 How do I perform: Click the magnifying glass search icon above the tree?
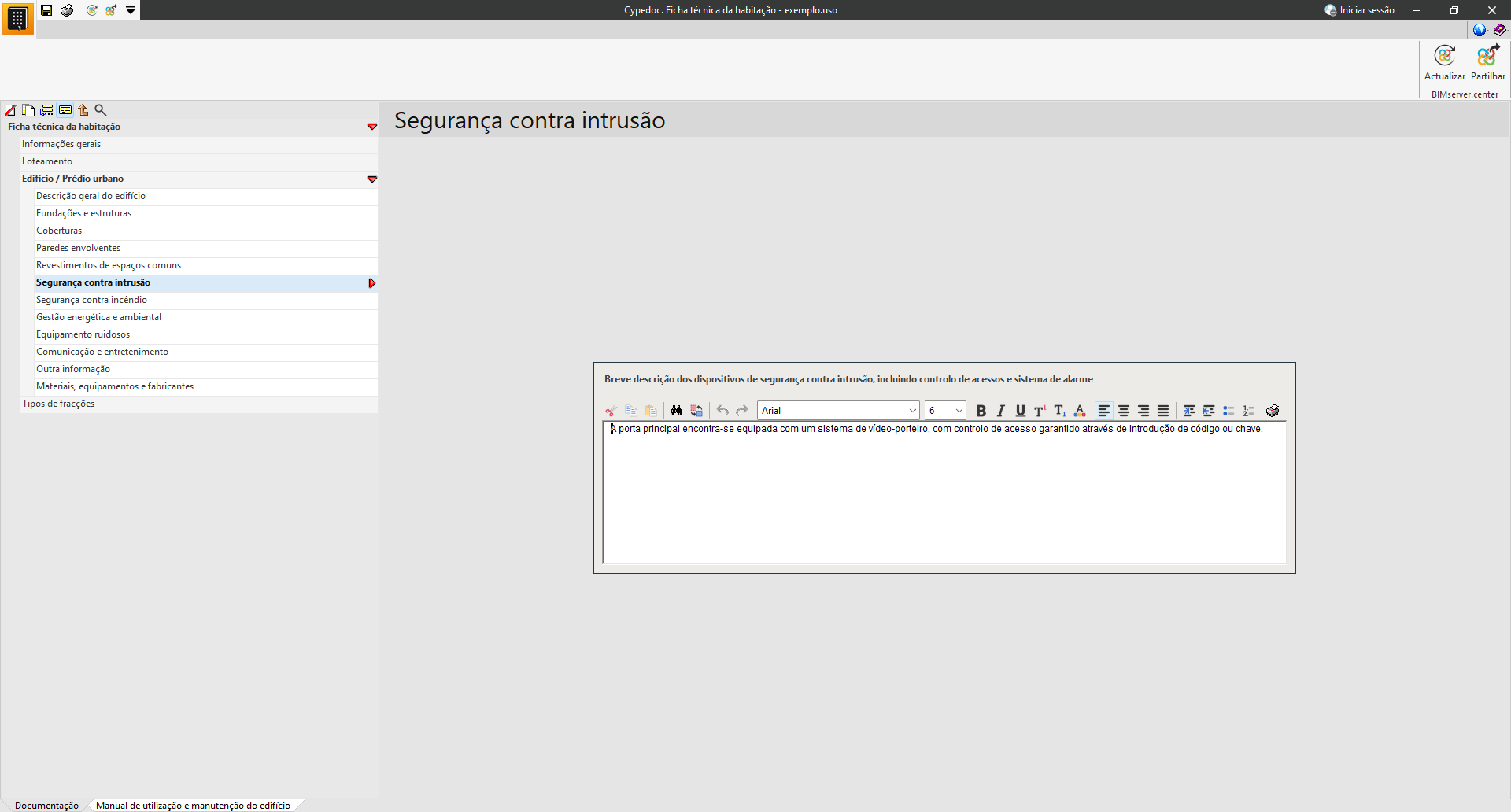101,110
